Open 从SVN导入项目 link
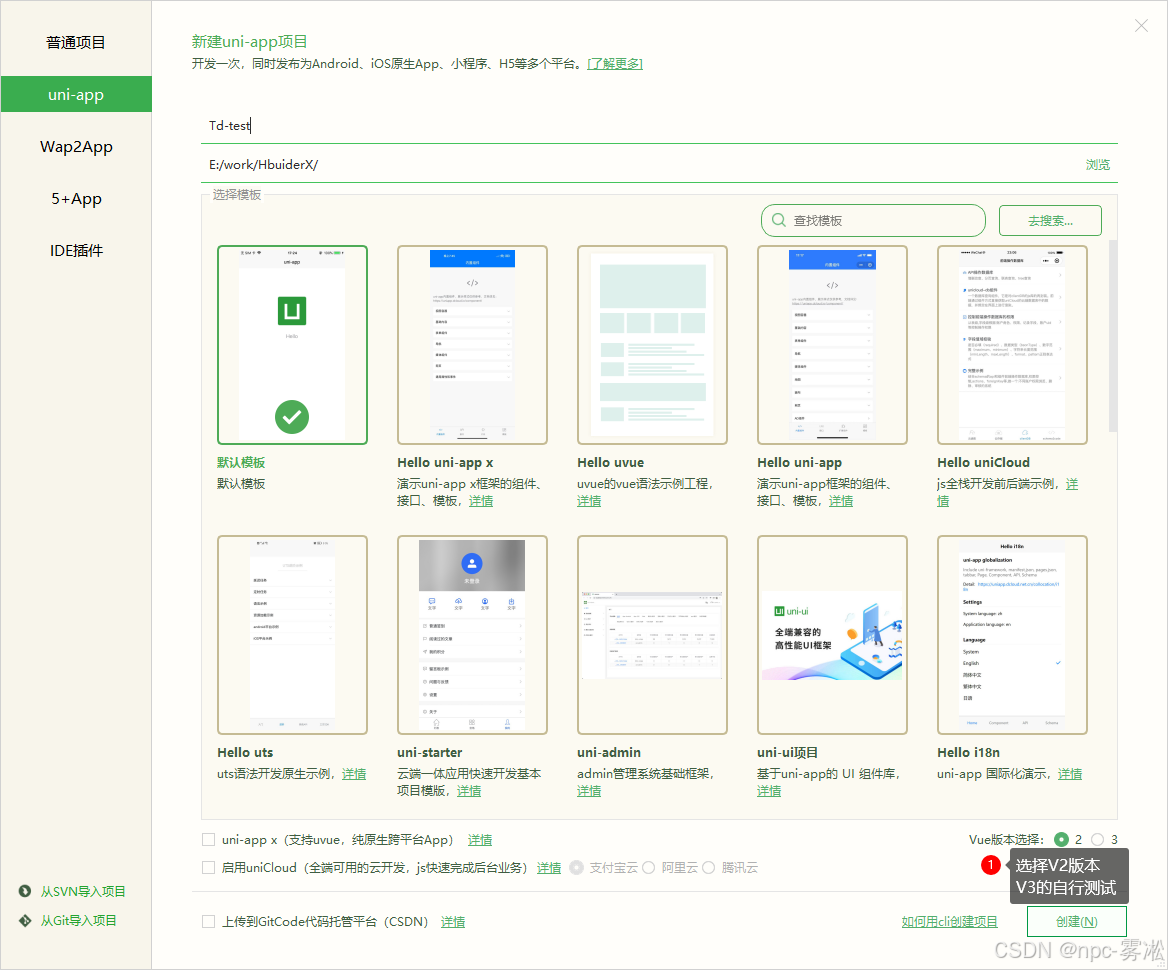 (83, 891)
